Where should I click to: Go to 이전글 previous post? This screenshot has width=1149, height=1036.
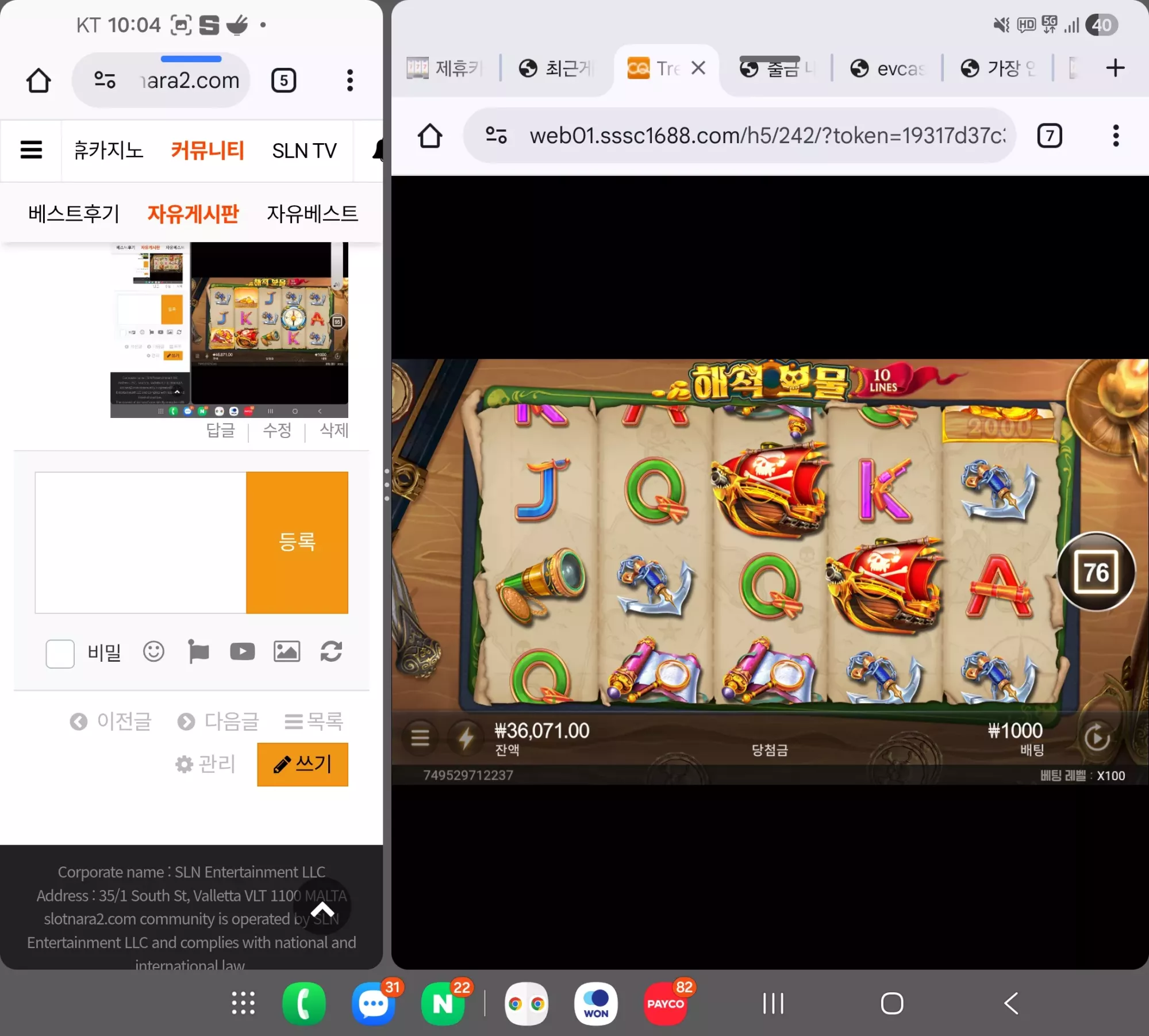pos(111,721)
